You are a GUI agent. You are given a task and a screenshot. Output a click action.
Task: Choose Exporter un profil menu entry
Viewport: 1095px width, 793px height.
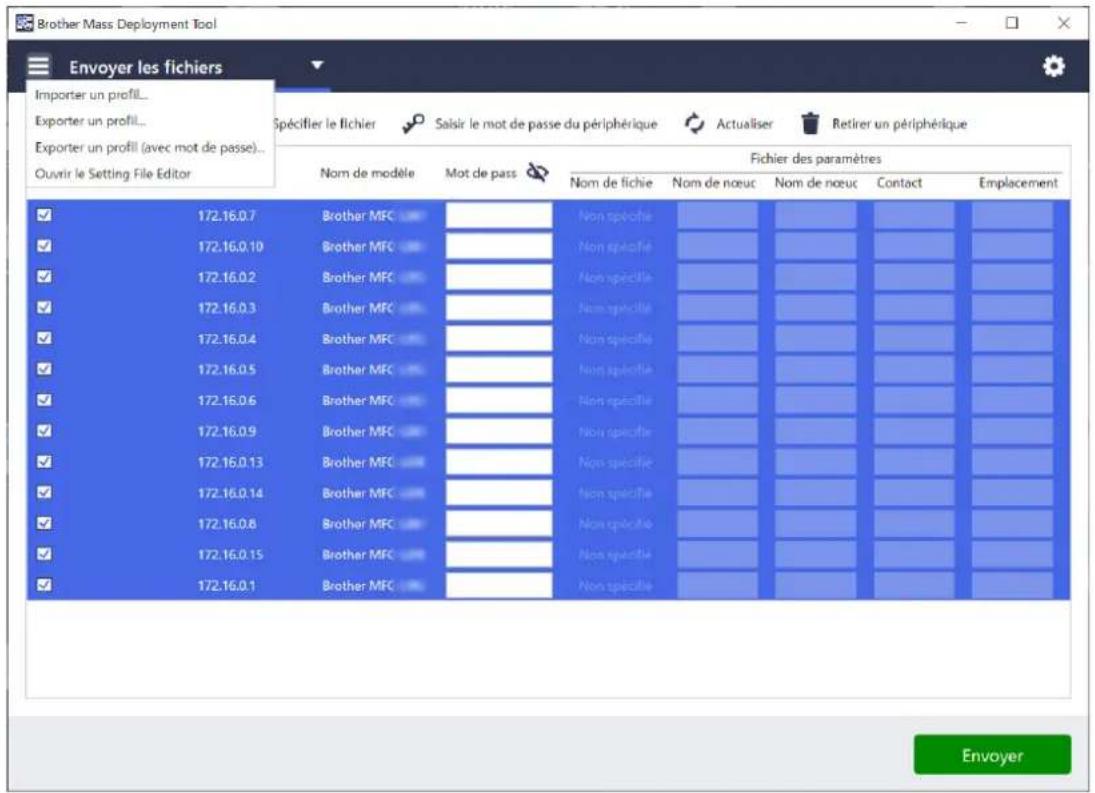pos(90,121)
